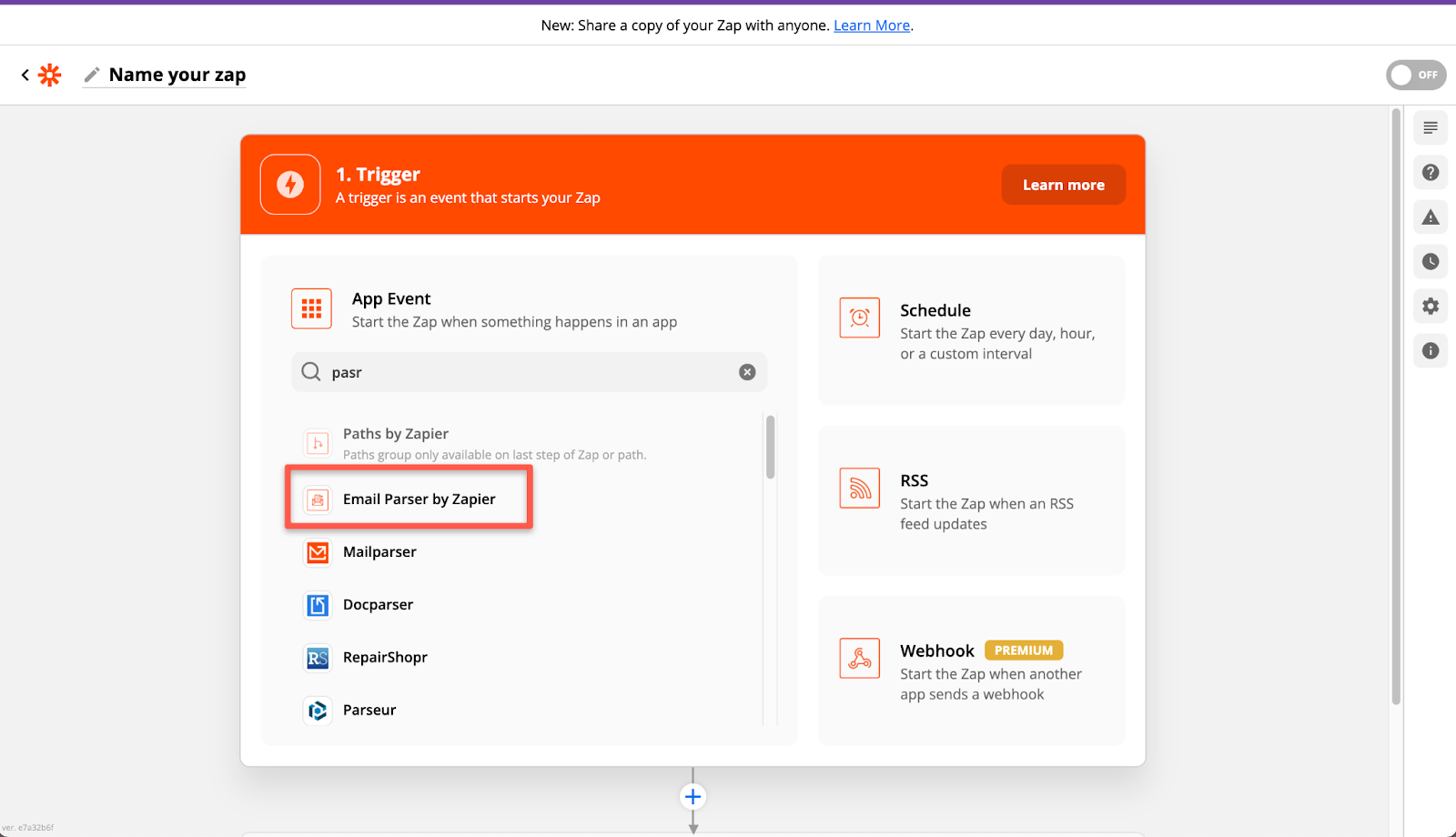Click the Email Parser by Zapier icon
Viewport: 1456px width, 837px height.
click(318, 499)
